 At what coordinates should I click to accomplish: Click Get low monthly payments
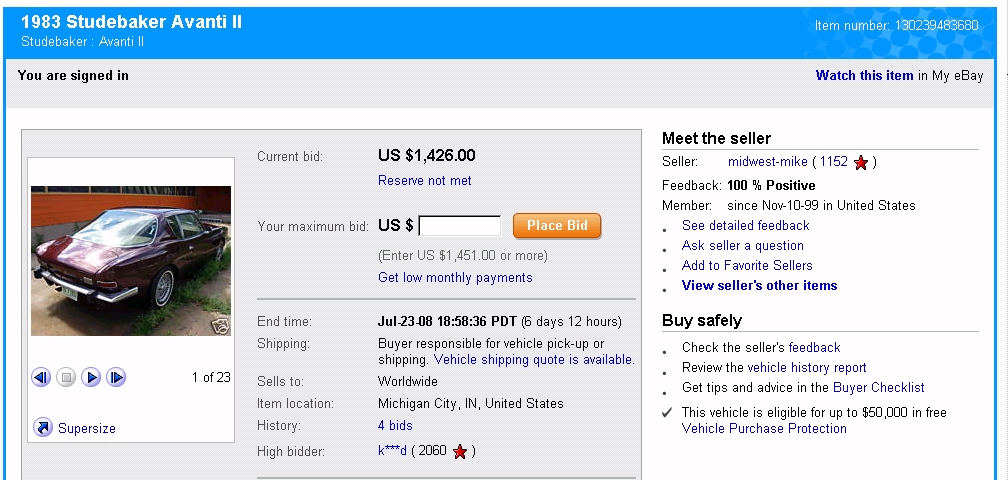pos(455,278)
